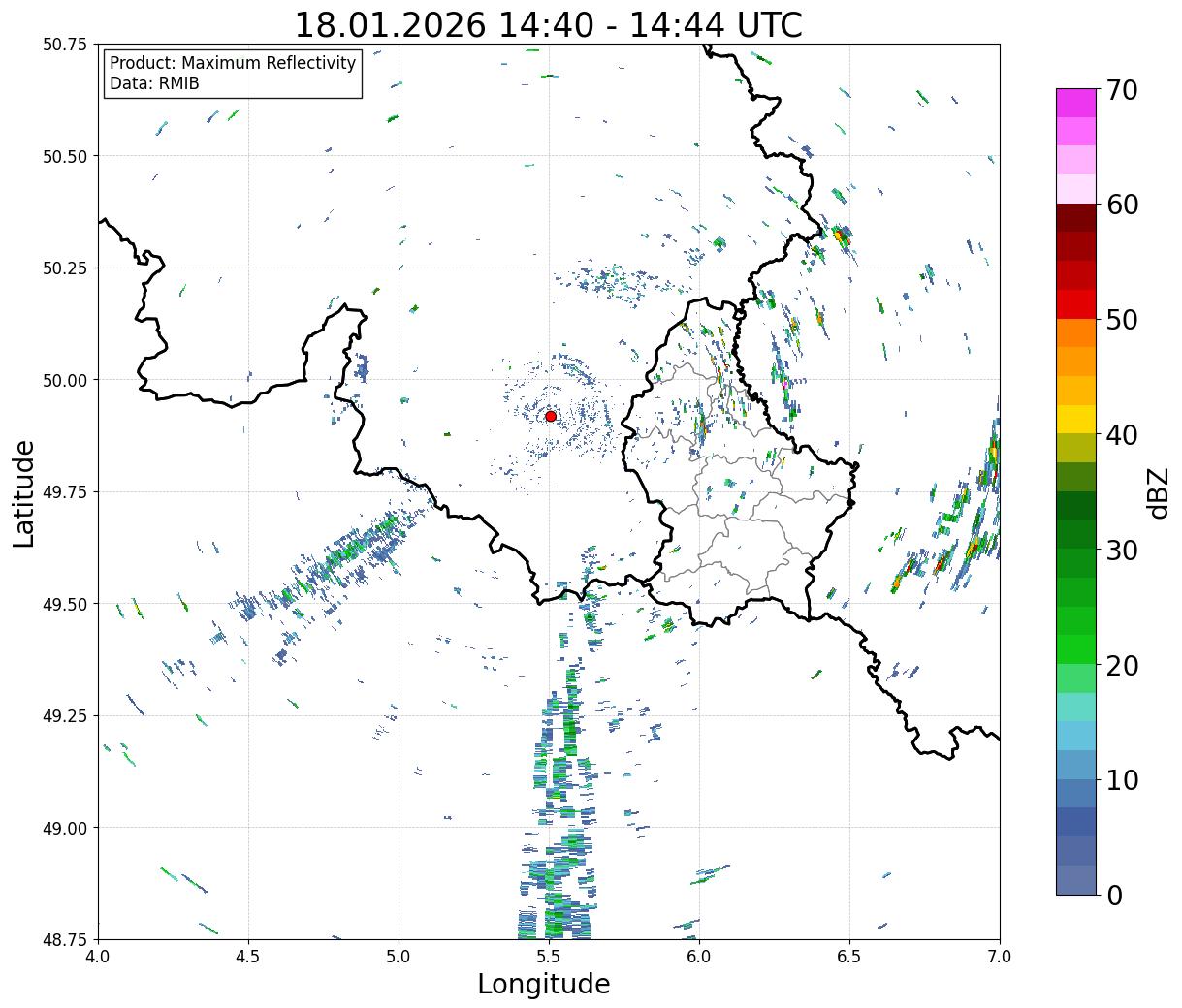Image resolution: width=1182 pixels, height=1008 pixels.
Task: Click the latitude tick label 49.00
Action: [x=65, y=829]
